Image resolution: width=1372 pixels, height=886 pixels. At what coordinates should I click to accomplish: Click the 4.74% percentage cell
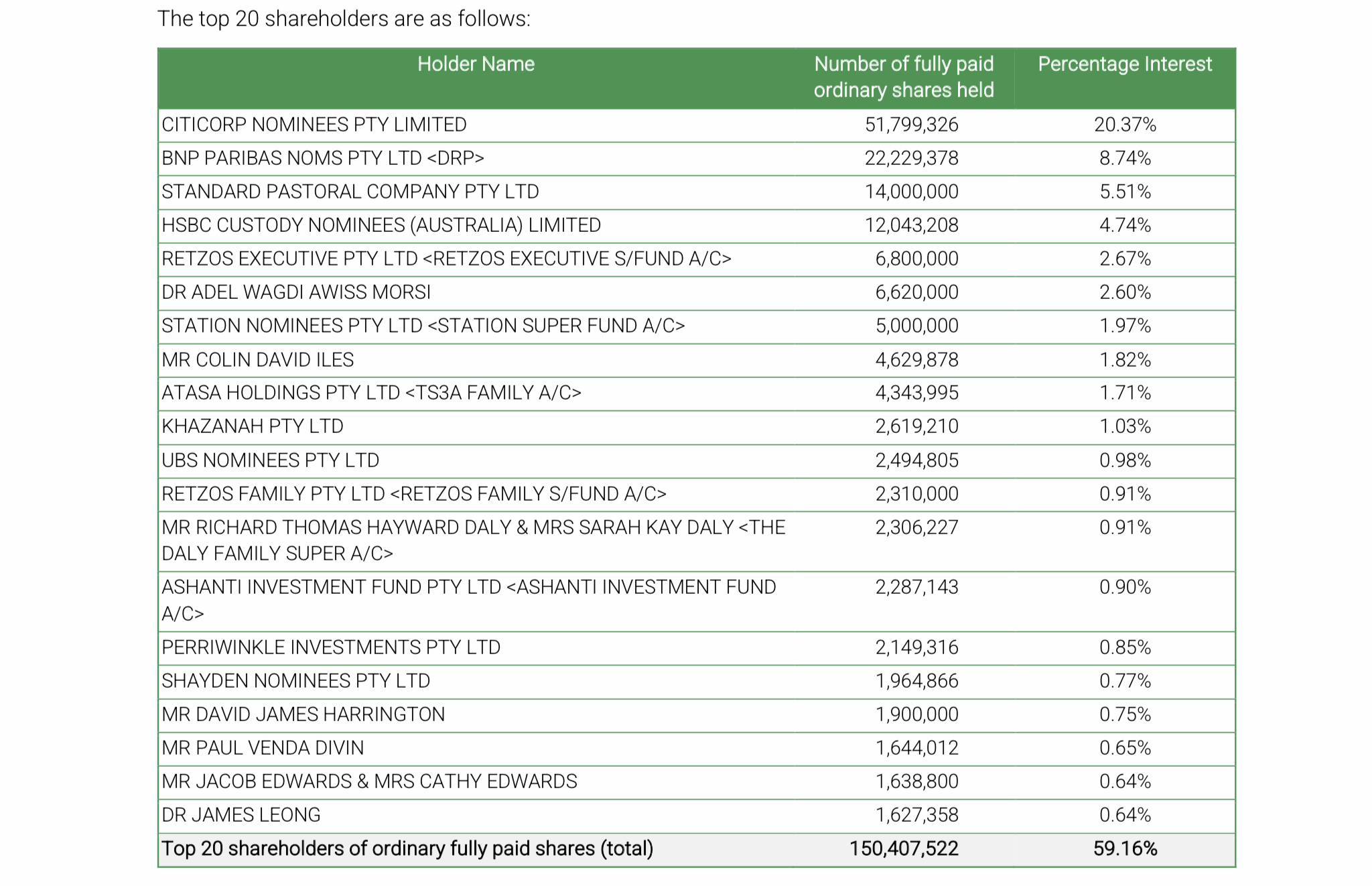tap(1125, 225)
